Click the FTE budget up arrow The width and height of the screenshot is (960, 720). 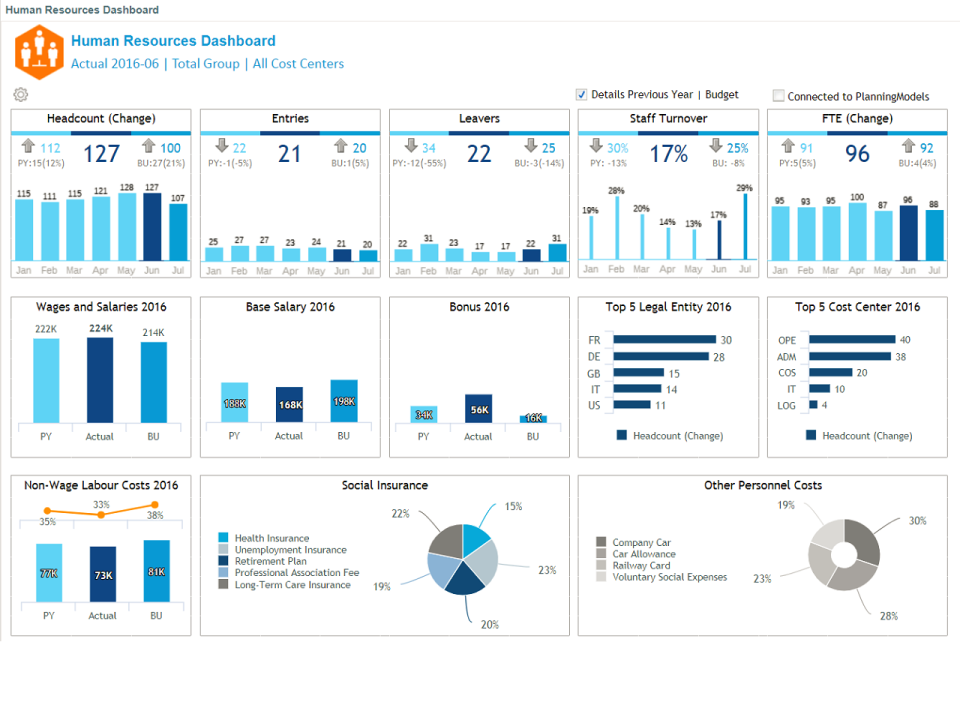(909, 146)
